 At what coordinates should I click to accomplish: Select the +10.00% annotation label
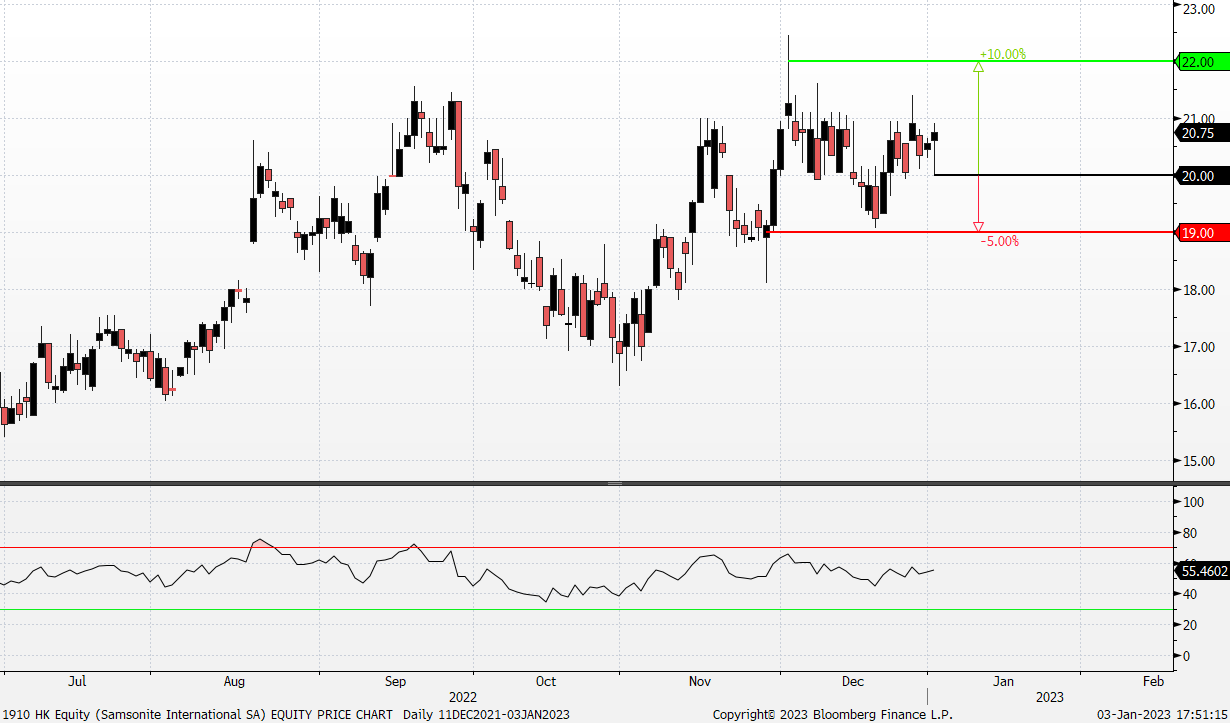[x=1003, y=54]
